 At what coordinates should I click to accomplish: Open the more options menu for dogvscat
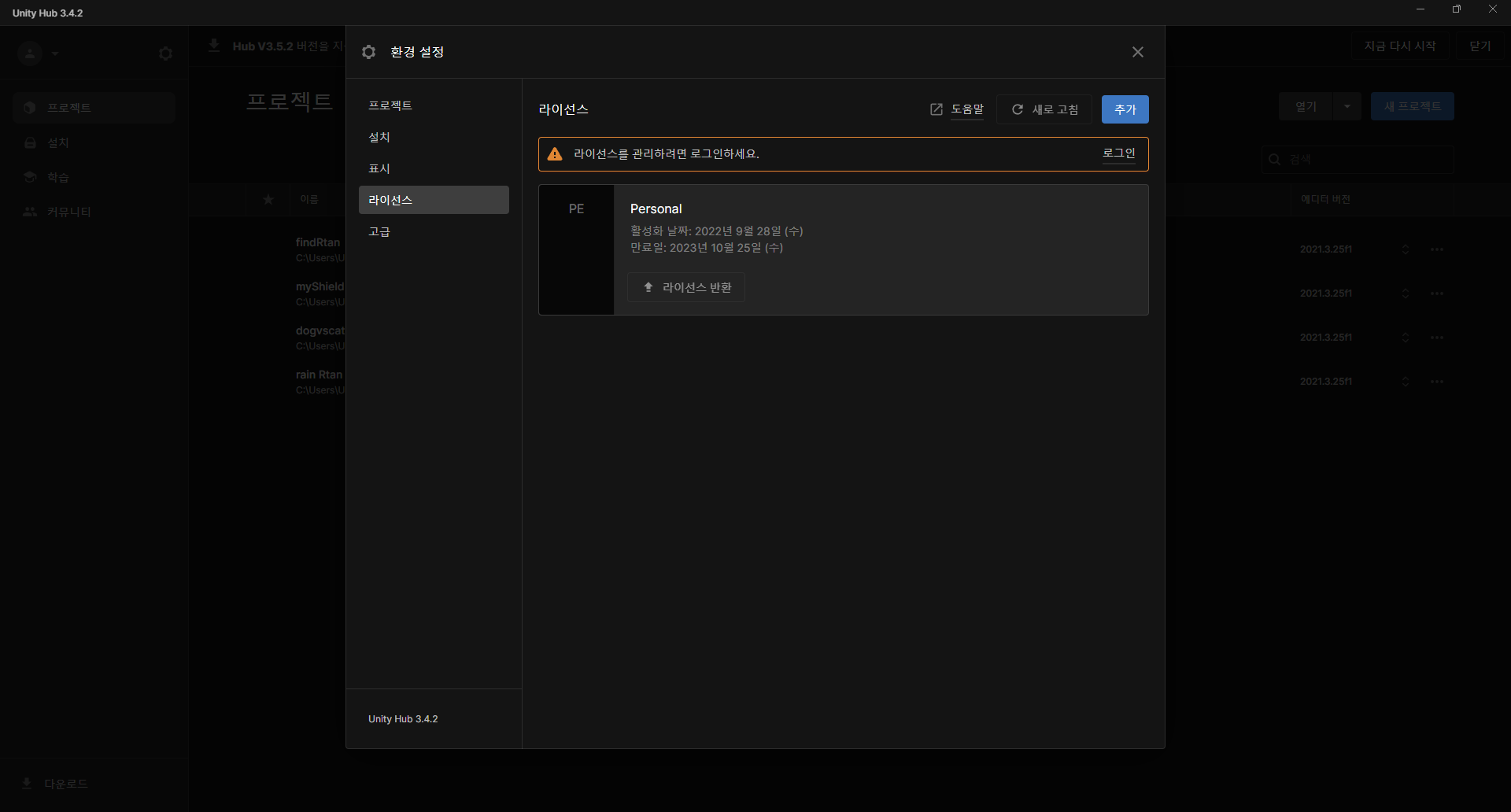coord(1437,338)
